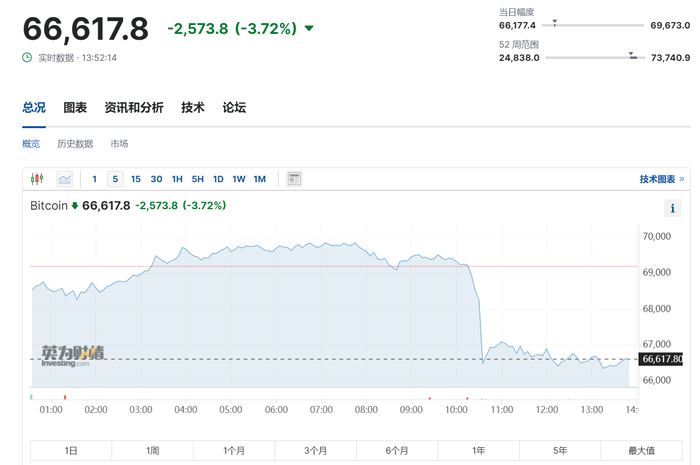Select the area chart type icon
Image resolution: width=700 pixels, height=465 pixels.
[x=65, y=179]
